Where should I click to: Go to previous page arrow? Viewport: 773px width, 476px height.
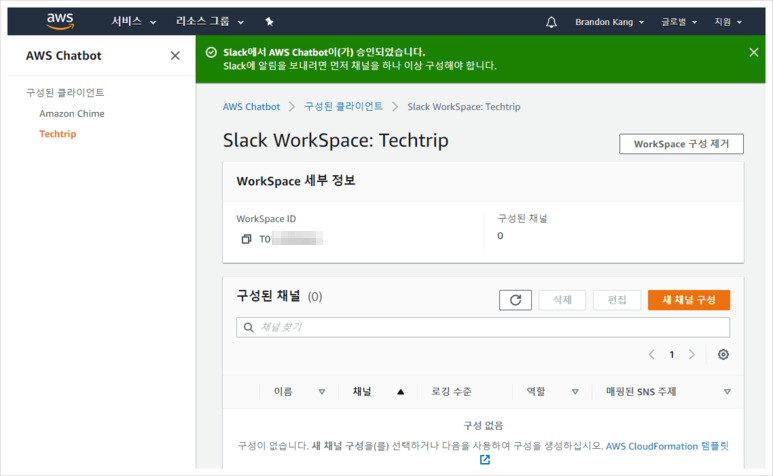[651, 354]
